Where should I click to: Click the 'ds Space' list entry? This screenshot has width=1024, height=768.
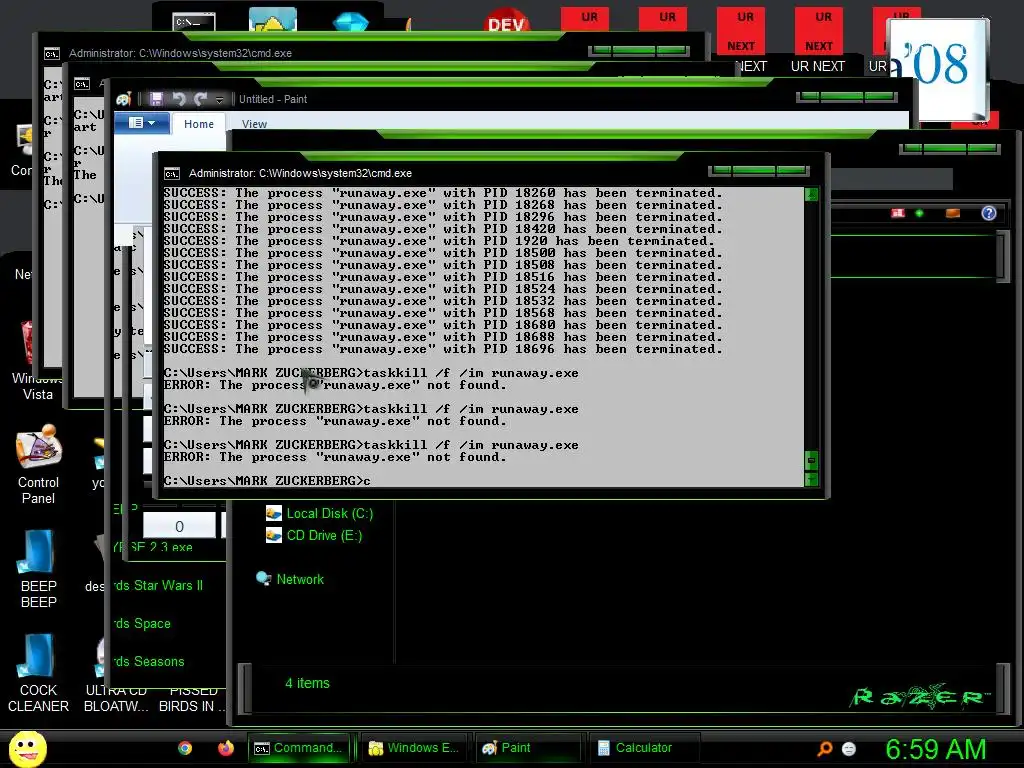pos(142,624)
